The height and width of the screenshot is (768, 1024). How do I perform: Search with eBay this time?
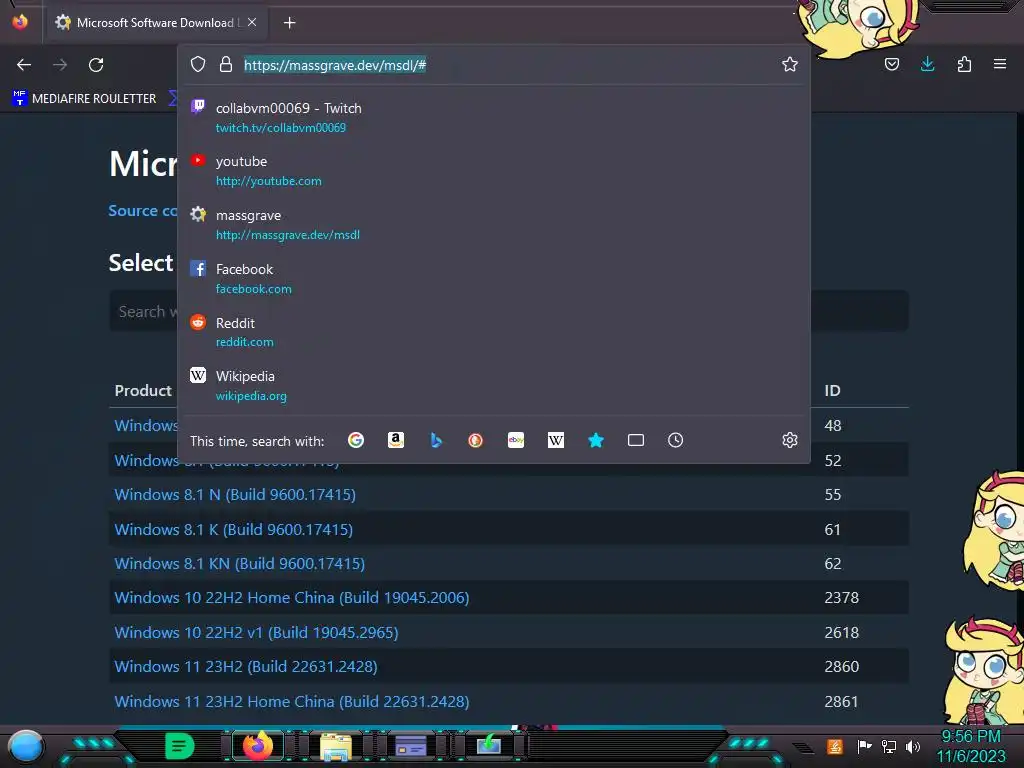[516, 440]
